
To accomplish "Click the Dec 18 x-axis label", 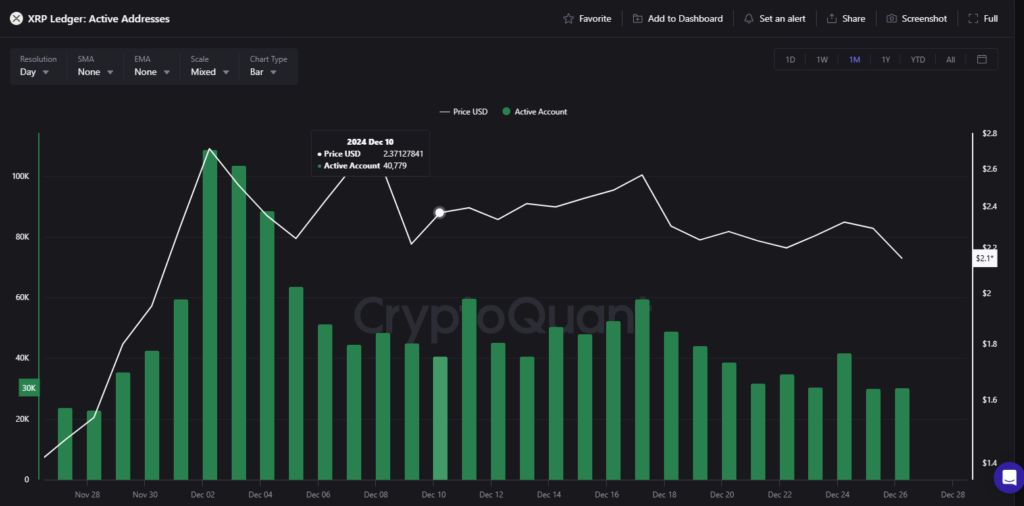I will (x=664, y=494).
